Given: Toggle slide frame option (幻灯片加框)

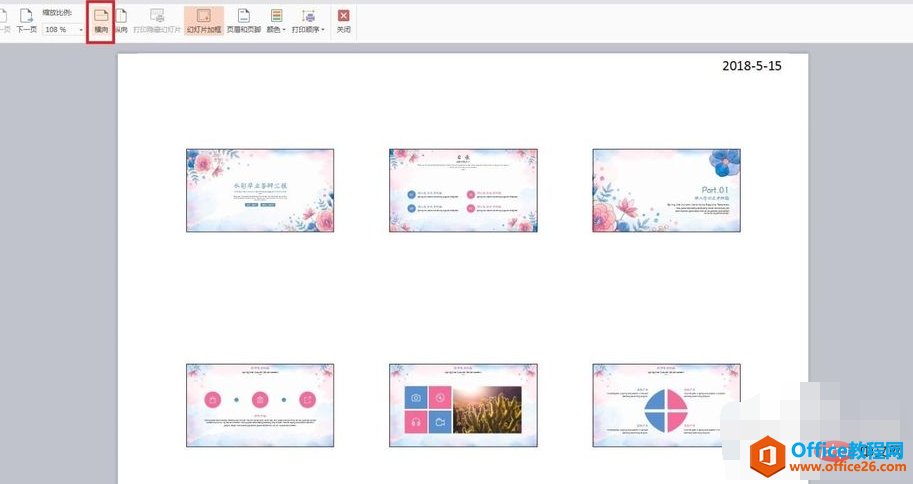Looking at the screenshot, I should (204, 21).
